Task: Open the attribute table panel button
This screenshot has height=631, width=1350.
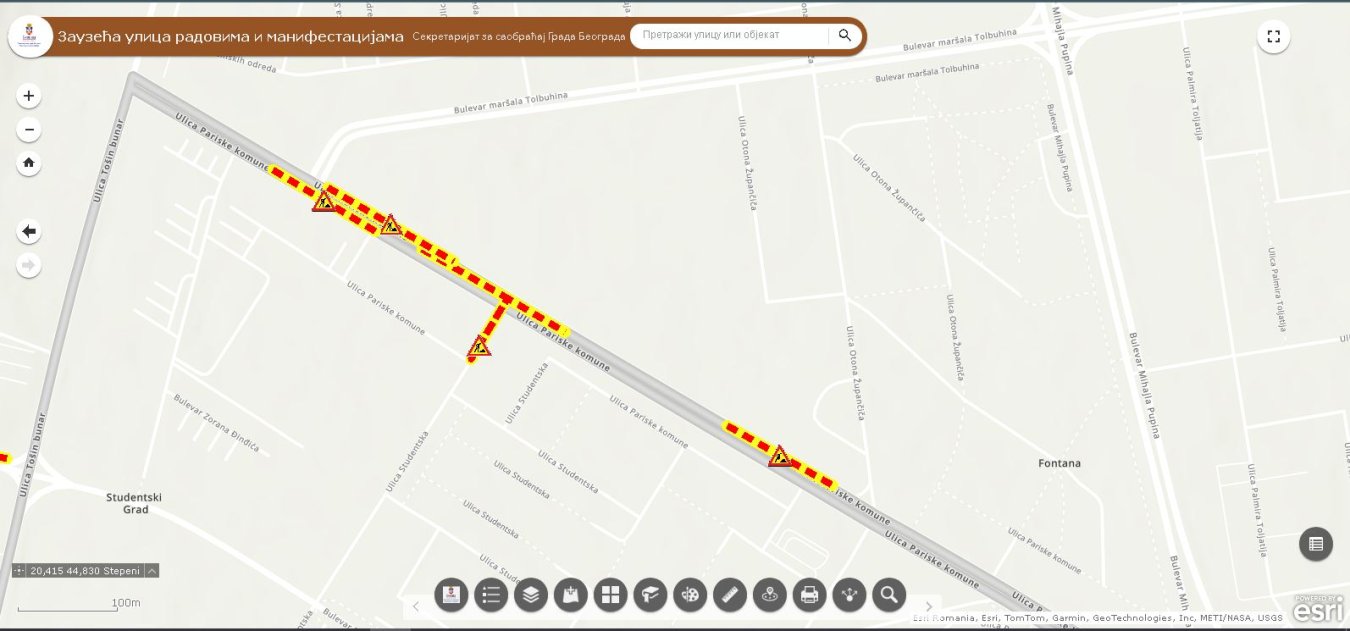Action: (x=1315, y=544)
